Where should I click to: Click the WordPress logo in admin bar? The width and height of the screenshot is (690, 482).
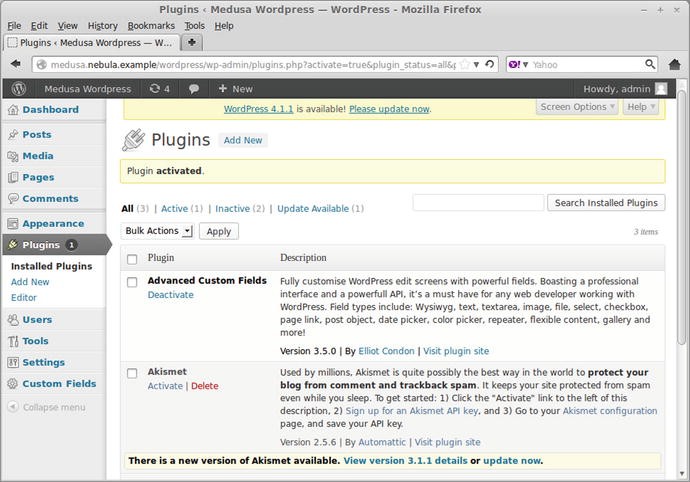[x=17, y=88]
